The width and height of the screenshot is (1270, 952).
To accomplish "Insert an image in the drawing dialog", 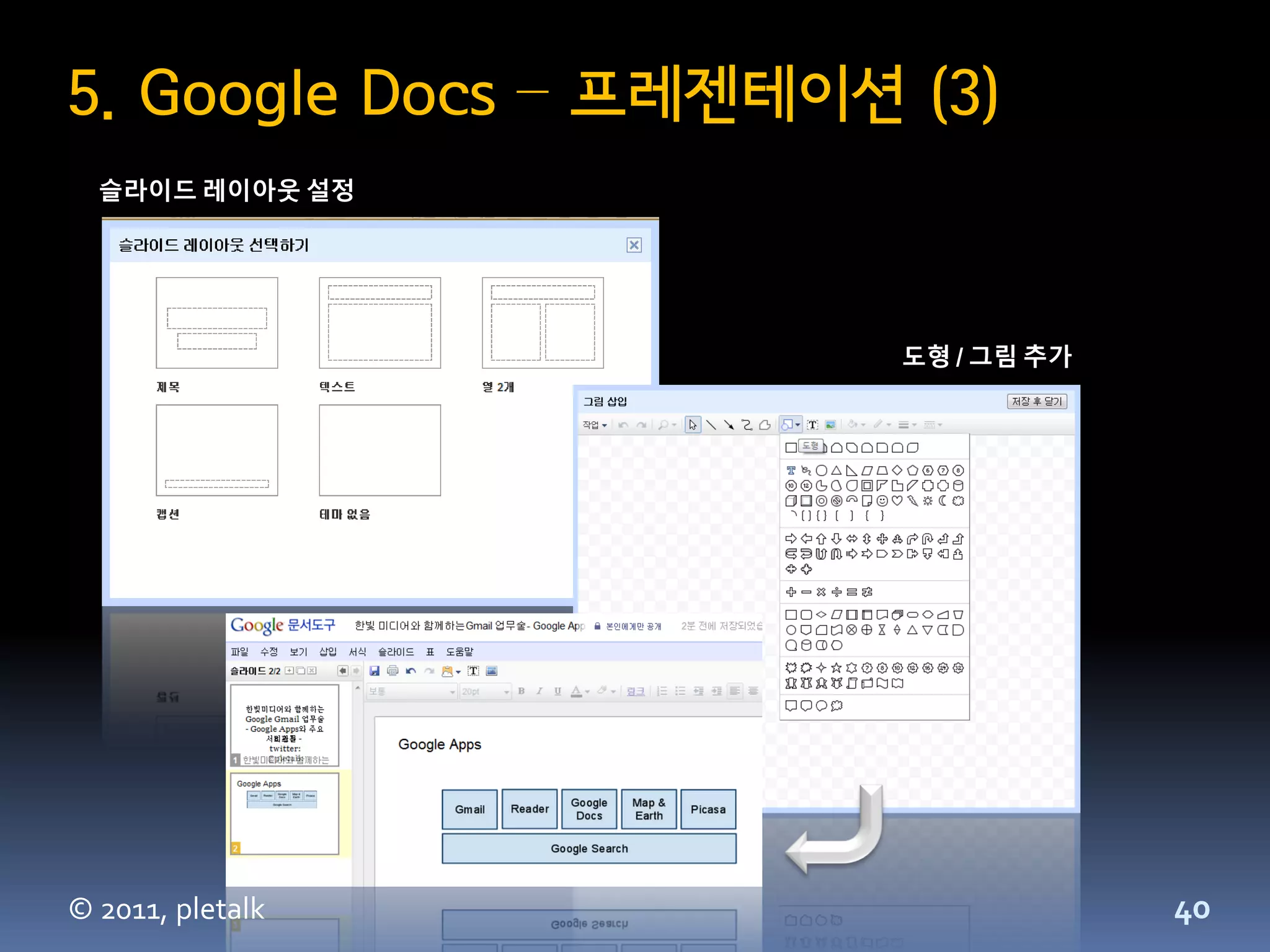I will click(830, 425).
